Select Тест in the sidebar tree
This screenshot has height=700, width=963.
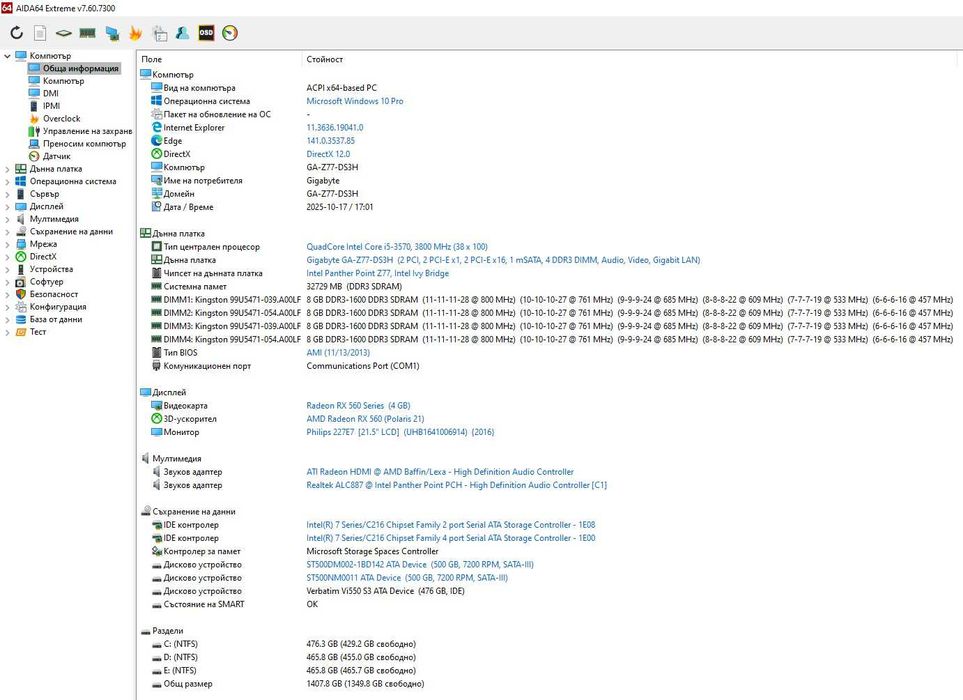tap(38, 332)
